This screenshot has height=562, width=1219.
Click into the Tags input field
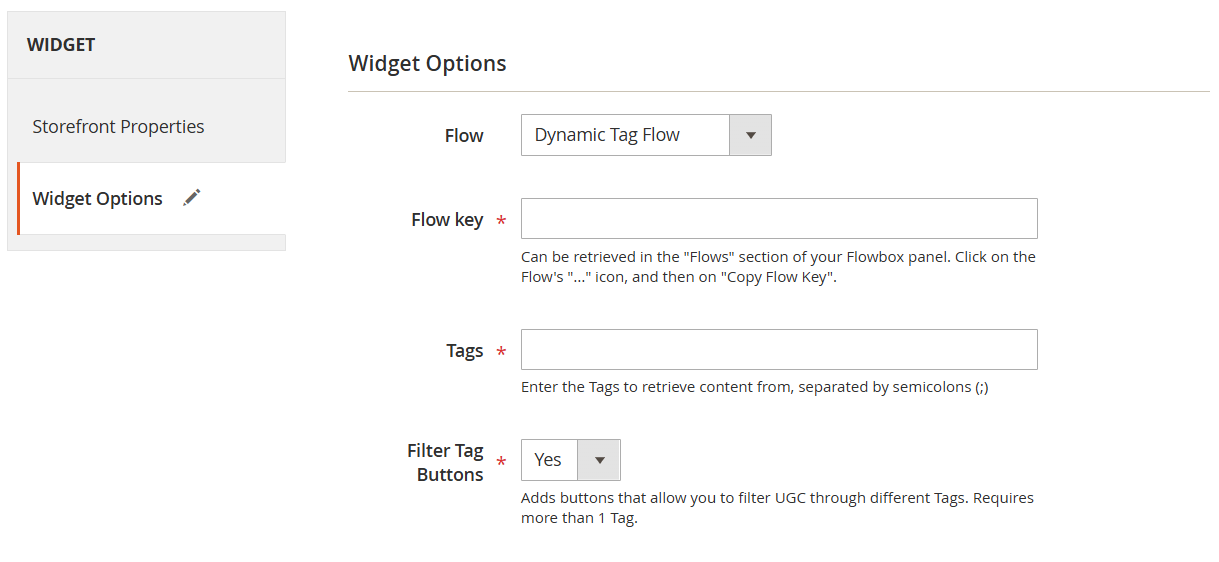[x=779, y=350]
